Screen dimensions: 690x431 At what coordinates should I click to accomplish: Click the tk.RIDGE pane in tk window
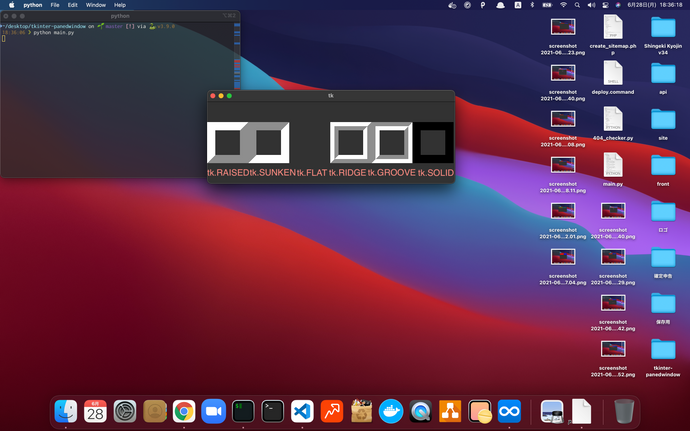pos(351,143)
